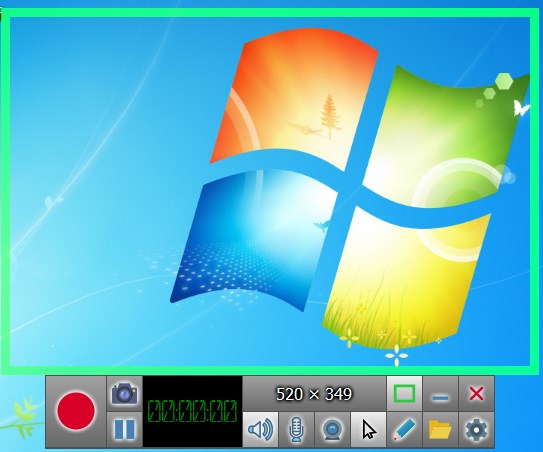The width and height of the screenshot is (543, 452).
Task: Open the 520 × 349 capture size selector
Action: [314, 393]
